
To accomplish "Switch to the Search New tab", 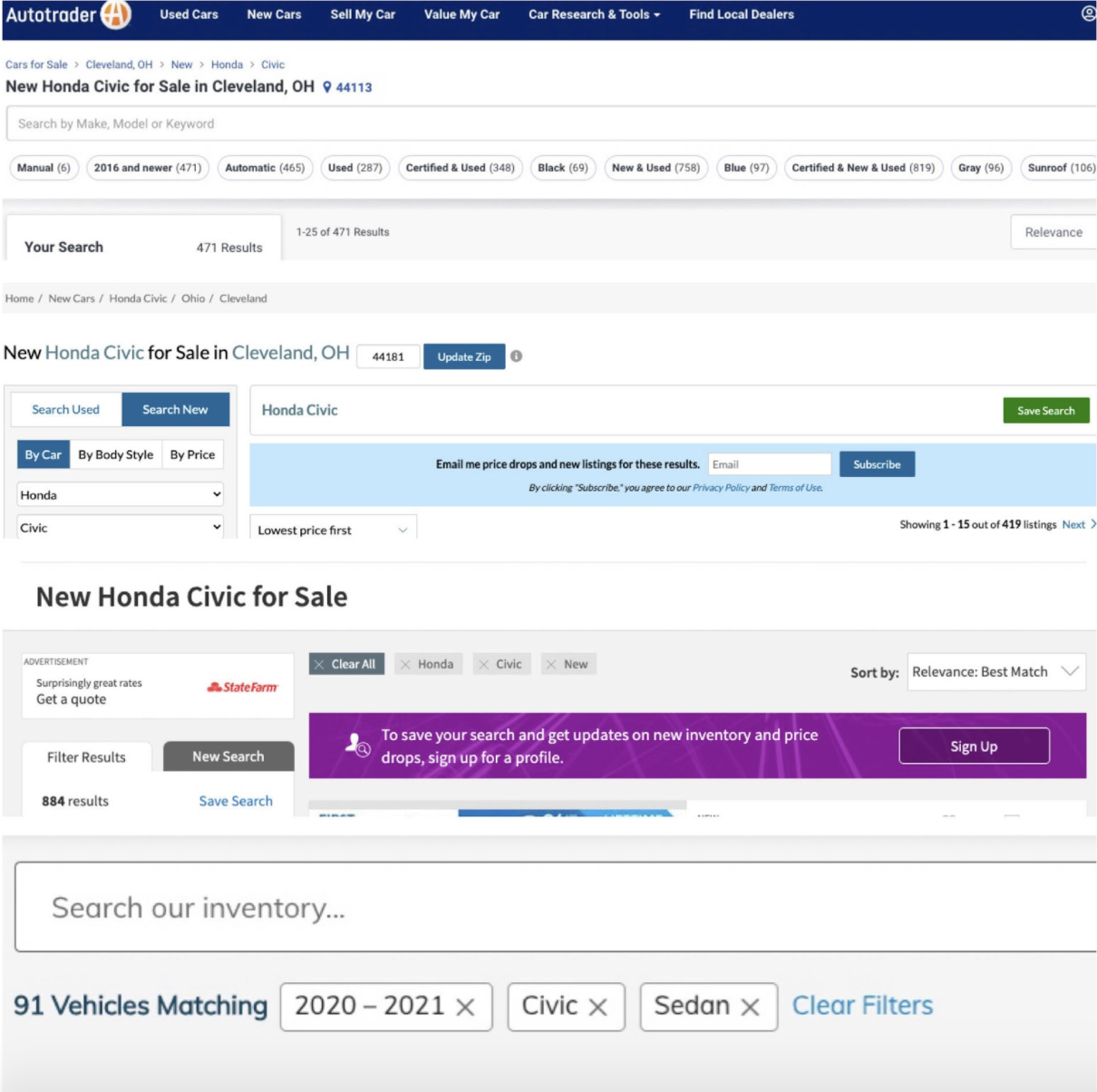I will tap(175, 409).
